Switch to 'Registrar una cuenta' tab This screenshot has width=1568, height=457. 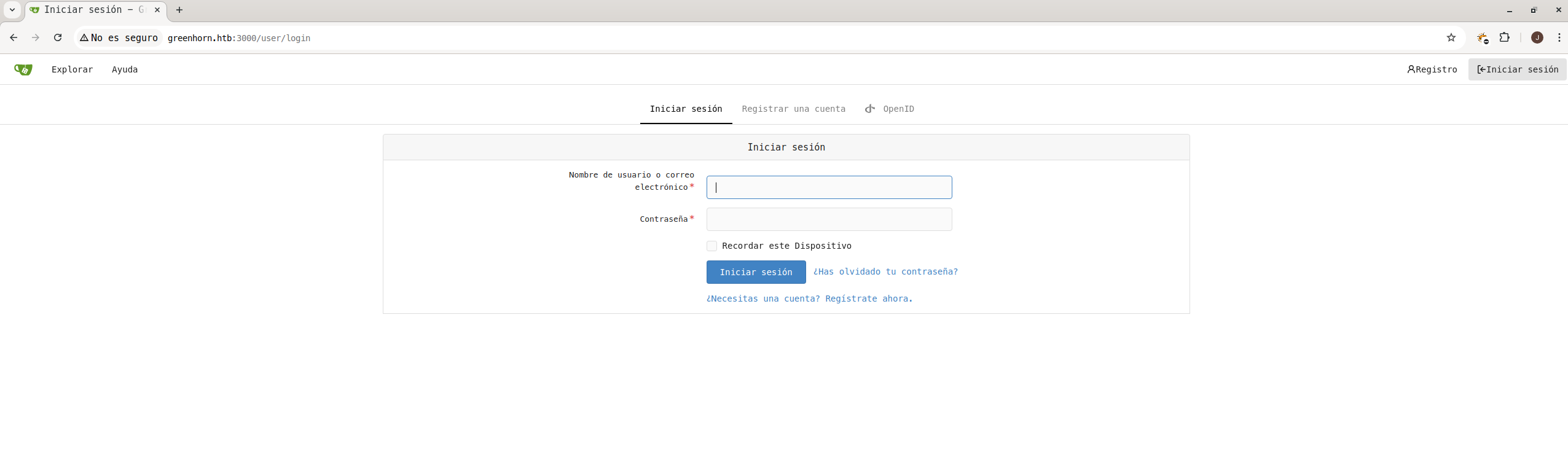pos(793,109)
